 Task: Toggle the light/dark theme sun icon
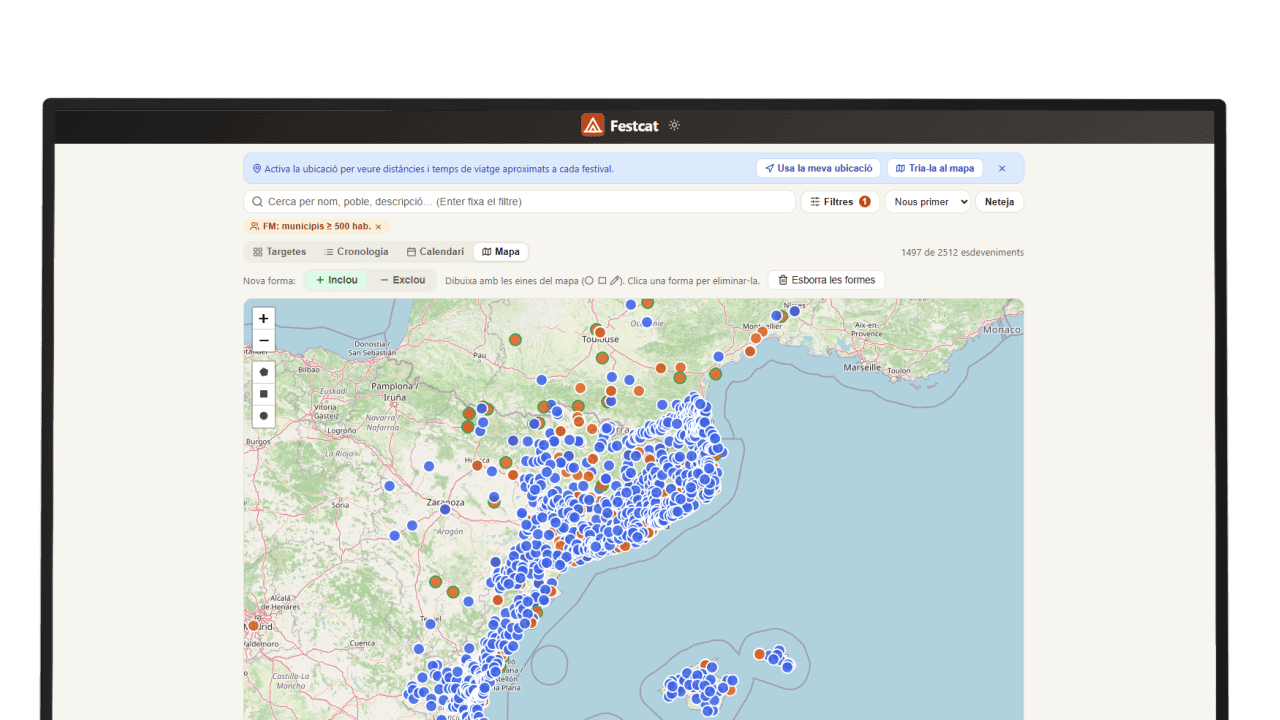point(675,125)
